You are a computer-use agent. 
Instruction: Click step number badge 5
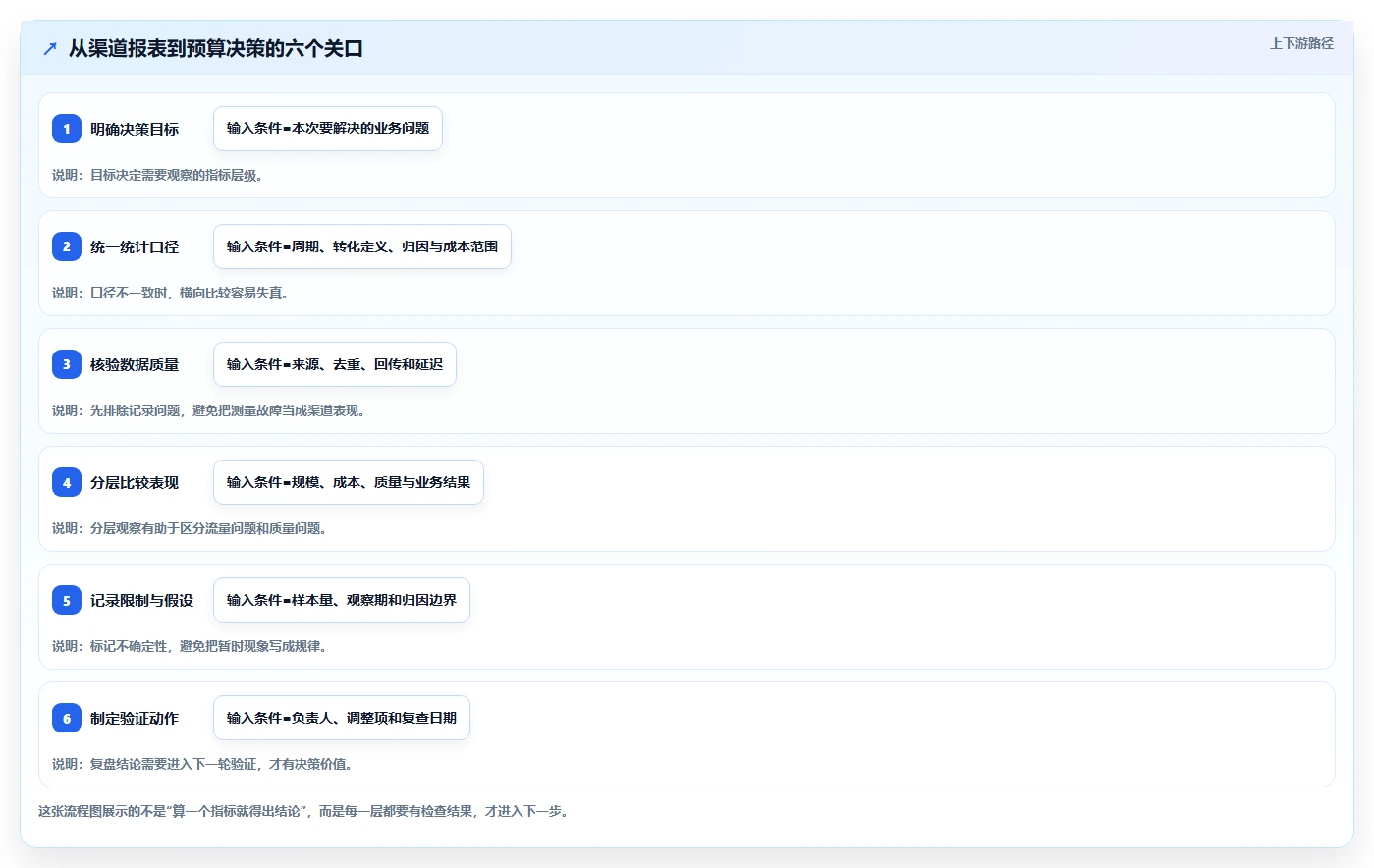point(67,600)
